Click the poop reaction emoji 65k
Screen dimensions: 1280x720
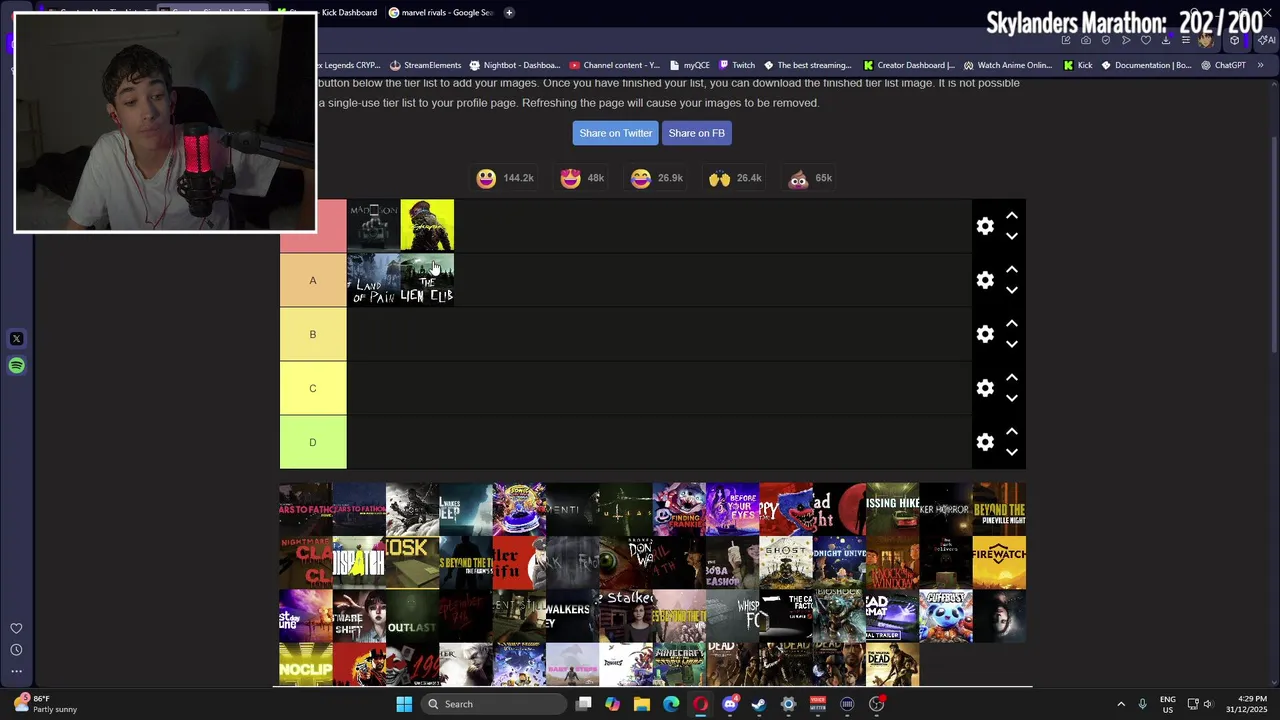(798, 178)
